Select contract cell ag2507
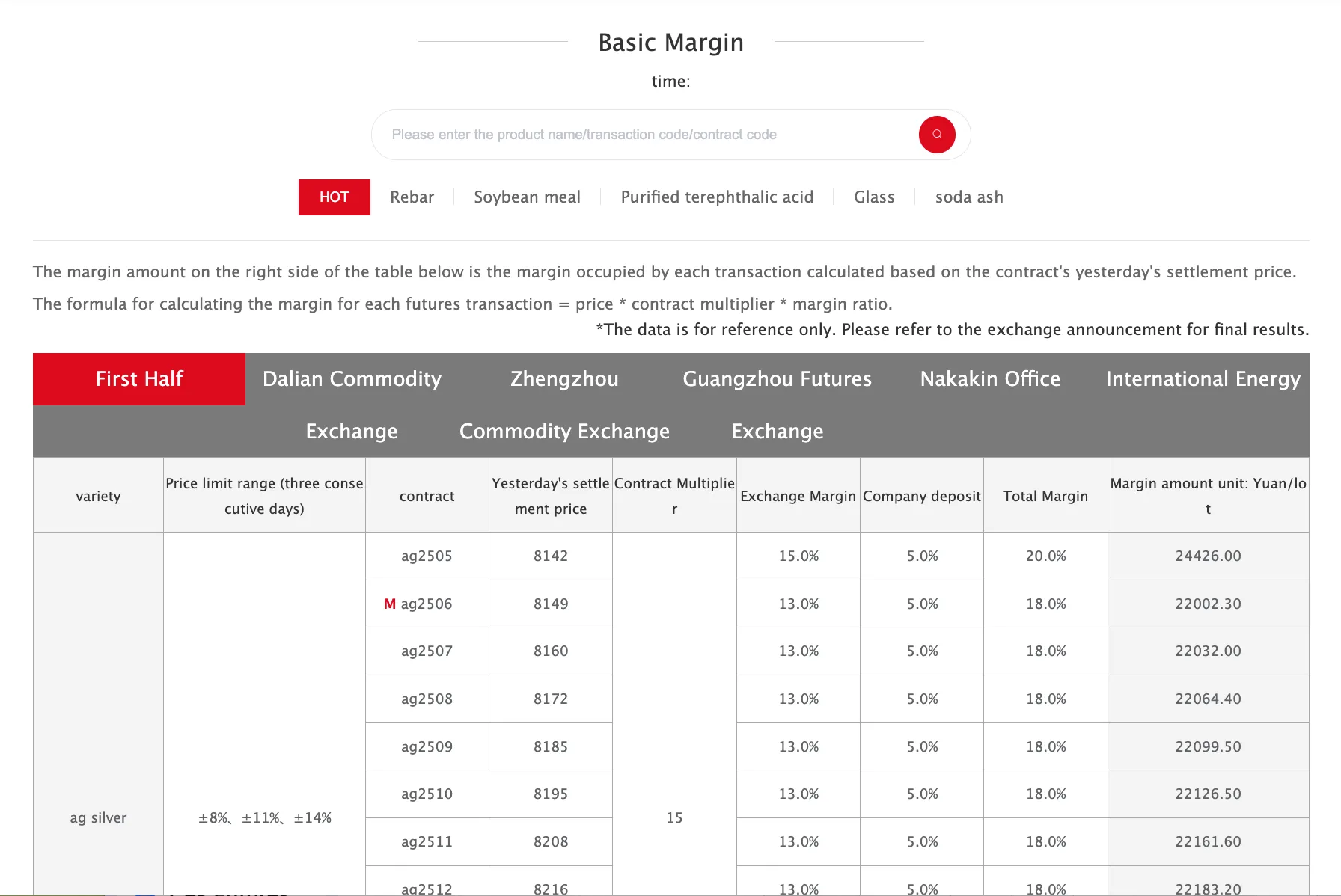This screenshot has height=896, width=1341. (x=427, y=651)
